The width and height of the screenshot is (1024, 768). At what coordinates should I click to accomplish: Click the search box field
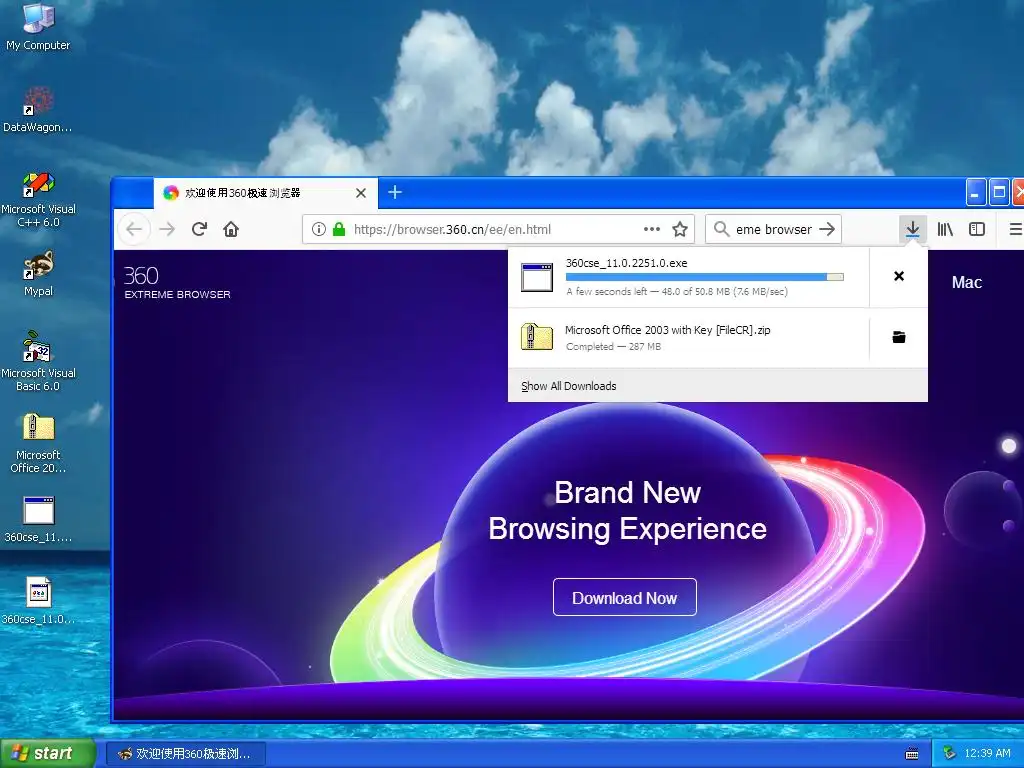pyautogui.click(x=774, y=229)
